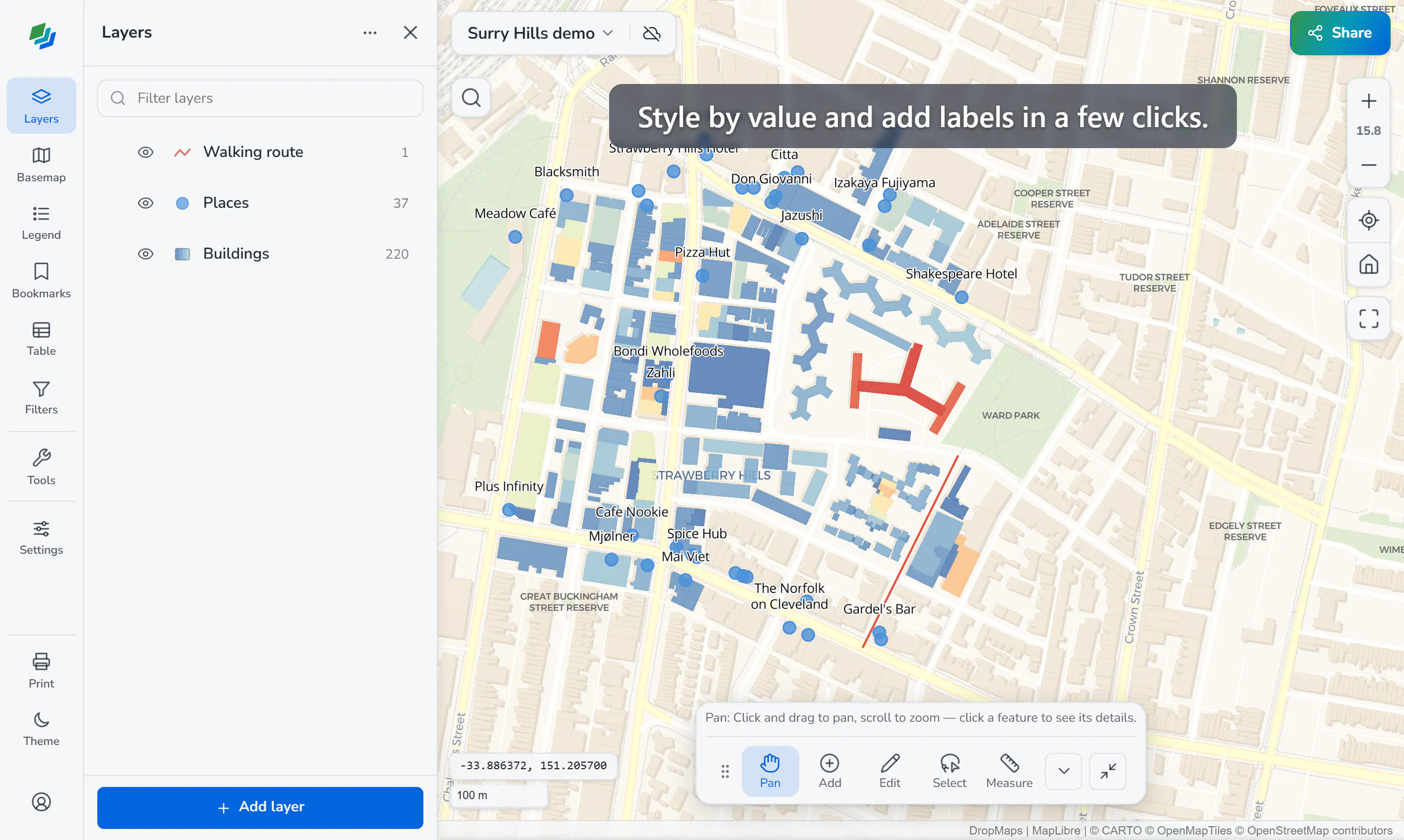Open Print options in sidebar
The image size is (1404, 840).
(41, 671)
